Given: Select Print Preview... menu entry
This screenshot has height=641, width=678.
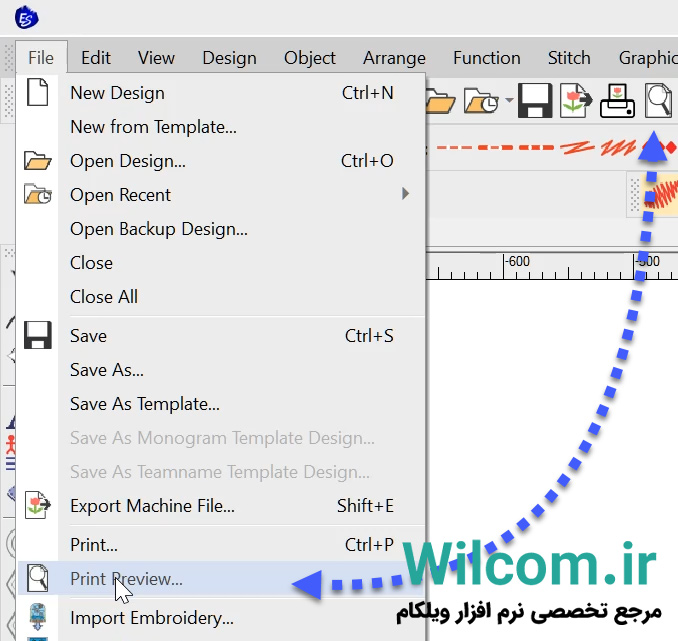Looking at the screenshot, I should click(221, 579).
